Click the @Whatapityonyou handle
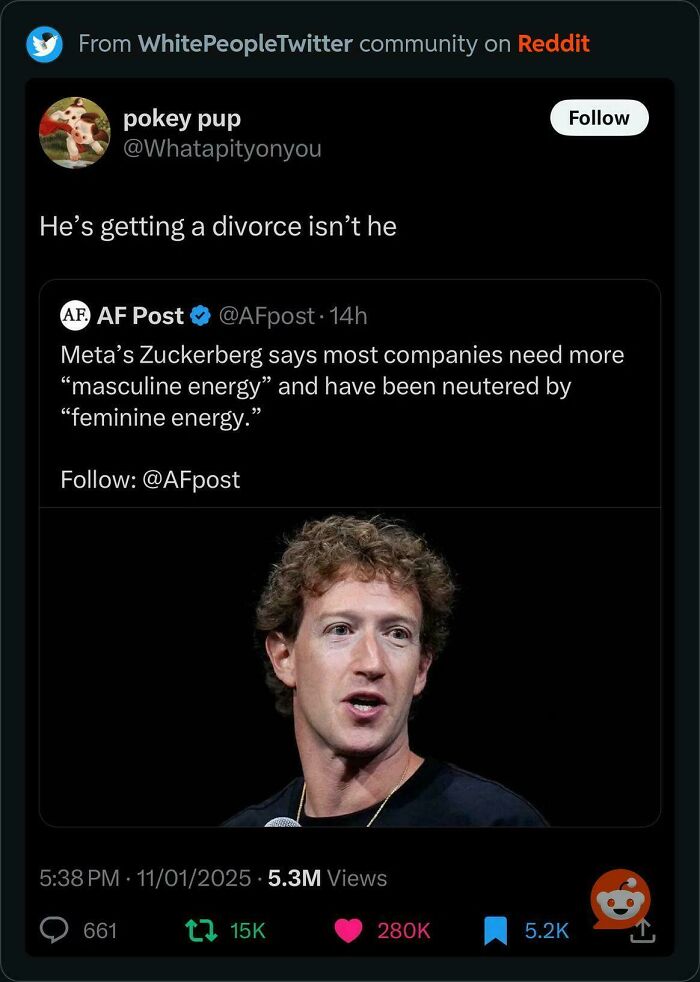 coord(222,148)
